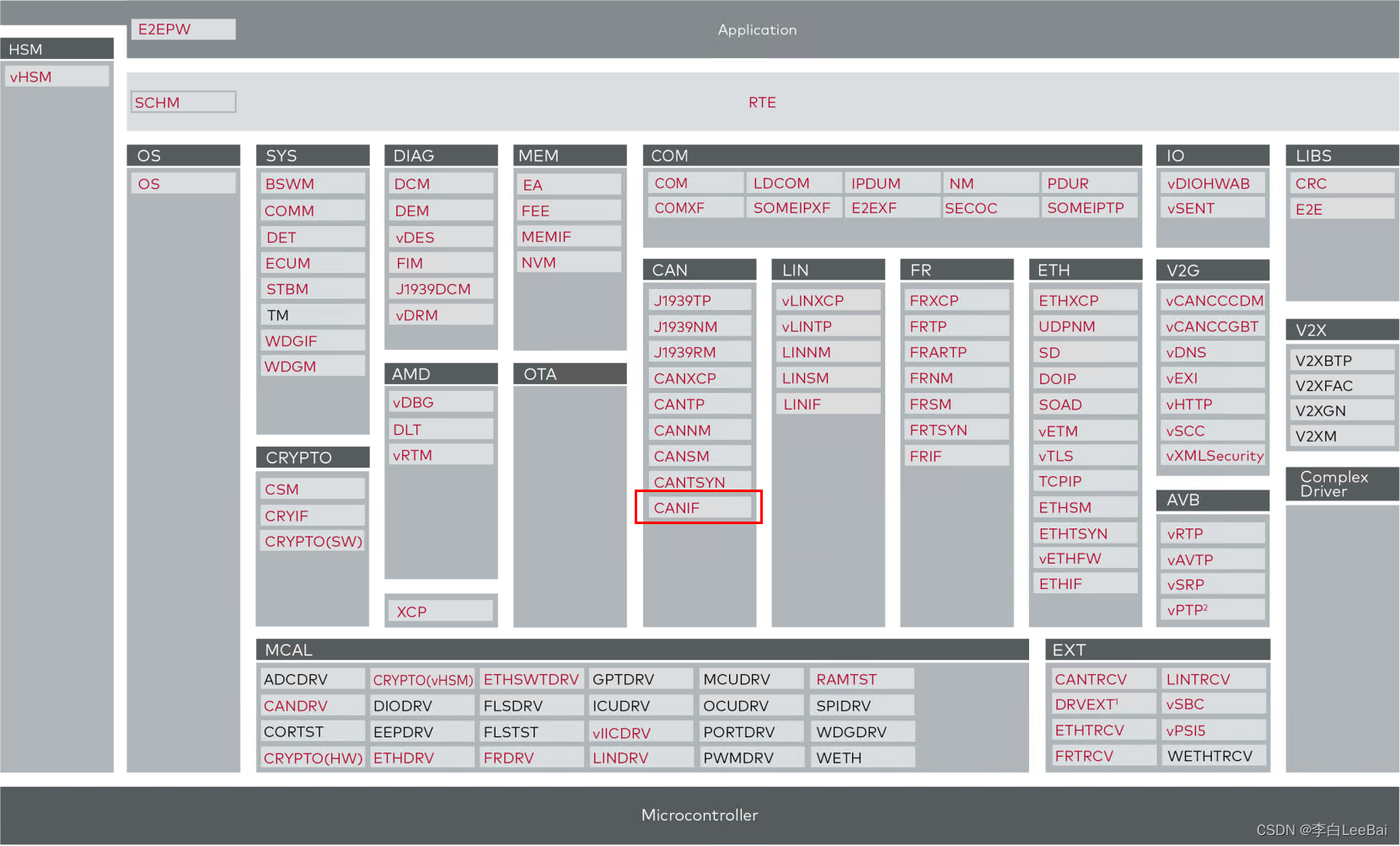Enable the WDGM module under SYS
Screen dimensions: 1400x846
point(312,366)
